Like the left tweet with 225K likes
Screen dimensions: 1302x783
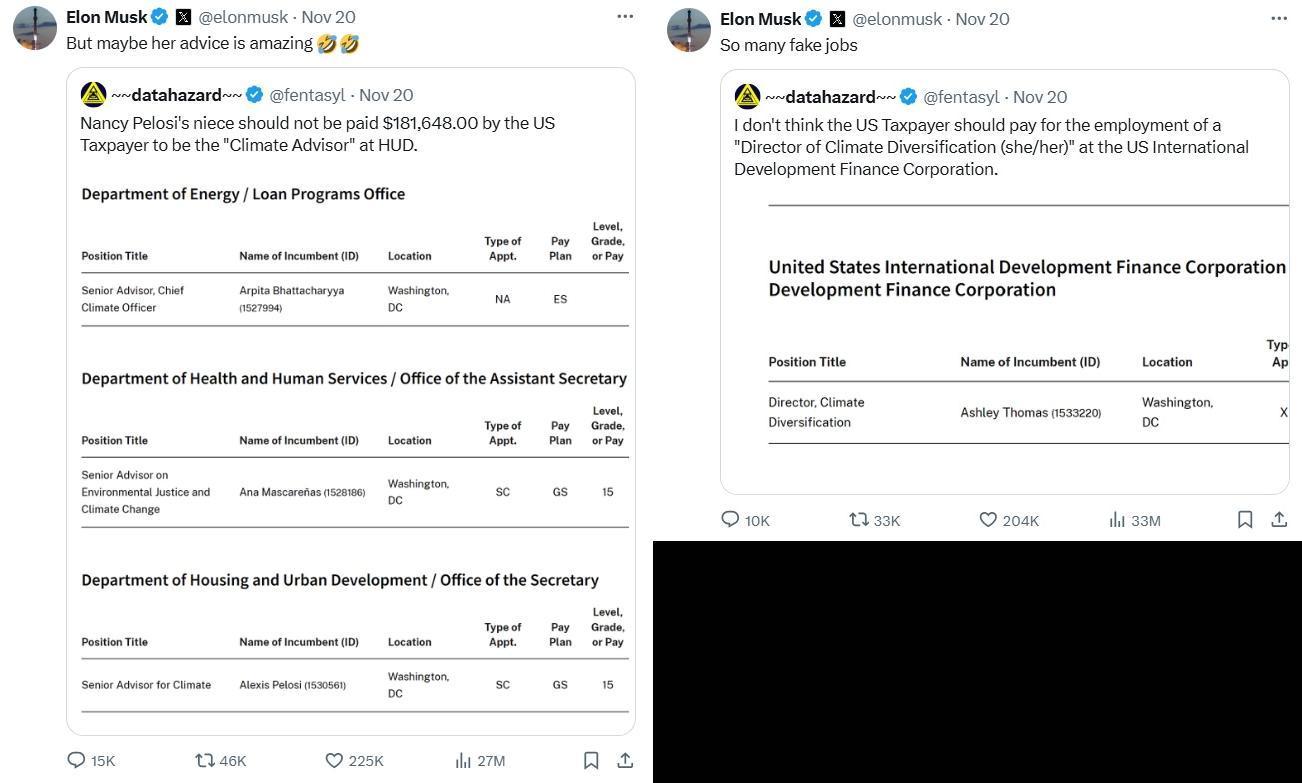point(335,761)
